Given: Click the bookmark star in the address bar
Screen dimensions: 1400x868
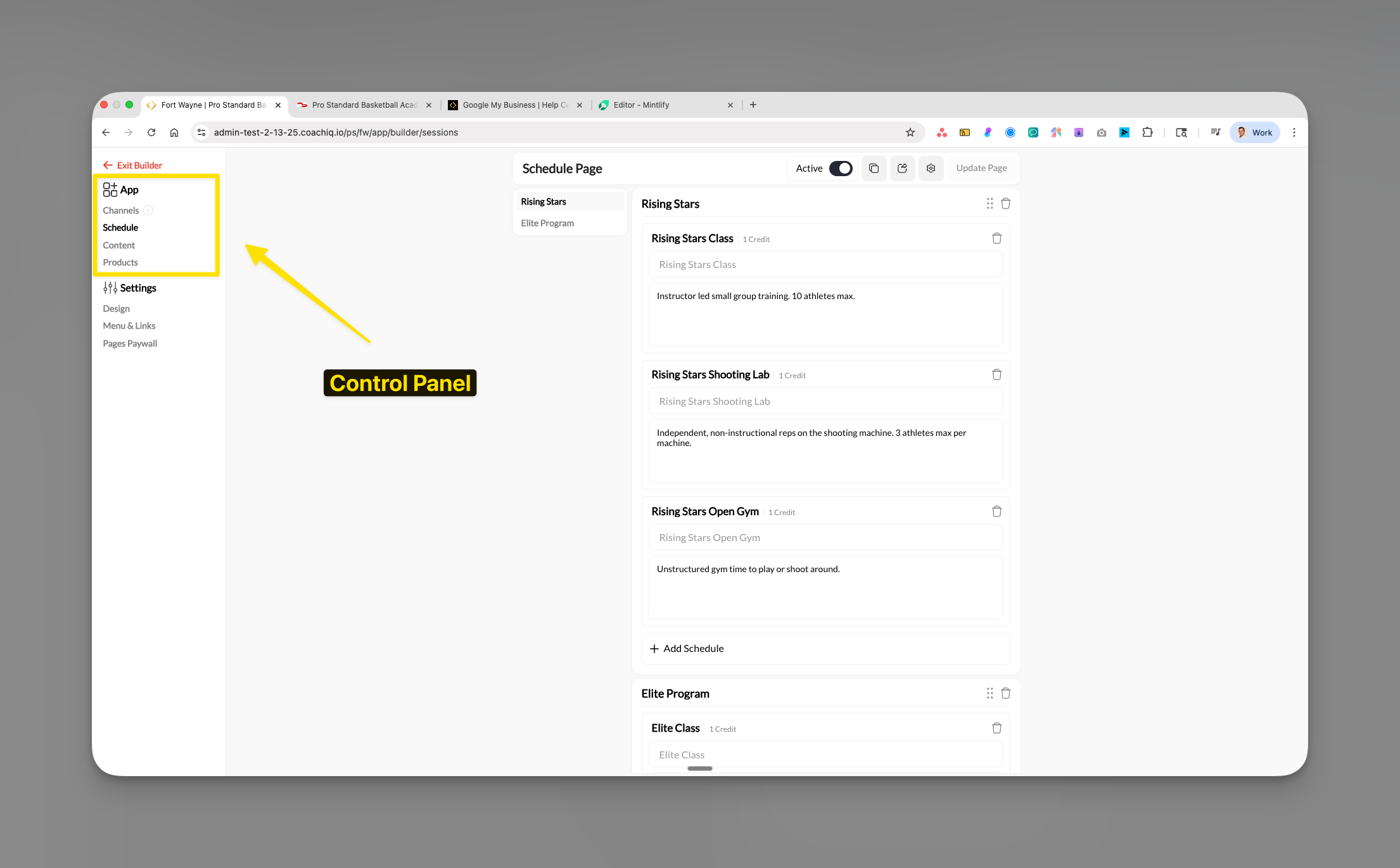Looking at the screenshot, I should pos(910,132).
